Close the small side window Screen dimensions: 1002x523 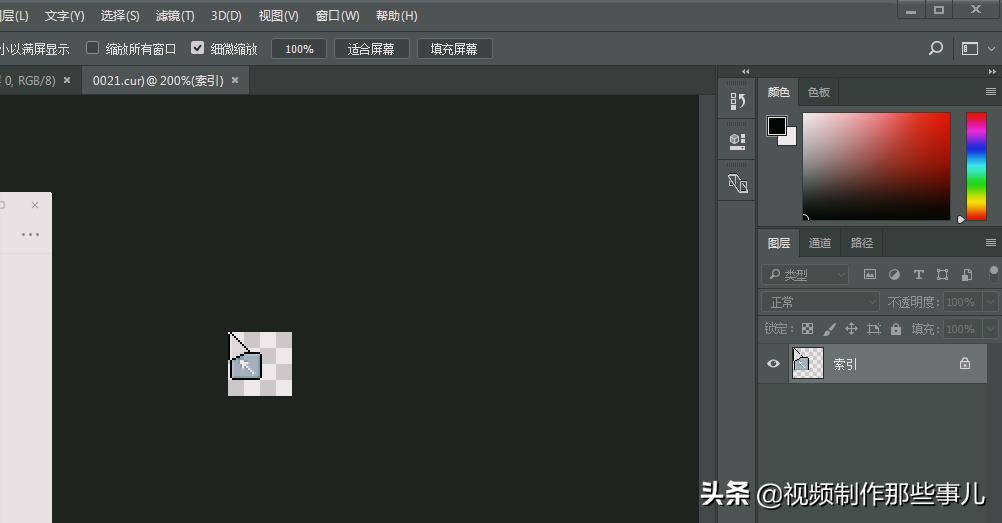click(35, 205)
